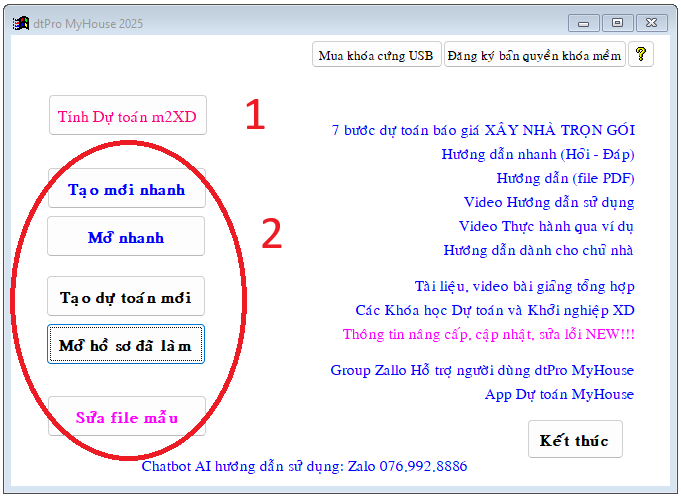Open 'Mở hồ sơ đã làm' button
The height and width of the screenshot is (496, 681).
click(126, 345)
